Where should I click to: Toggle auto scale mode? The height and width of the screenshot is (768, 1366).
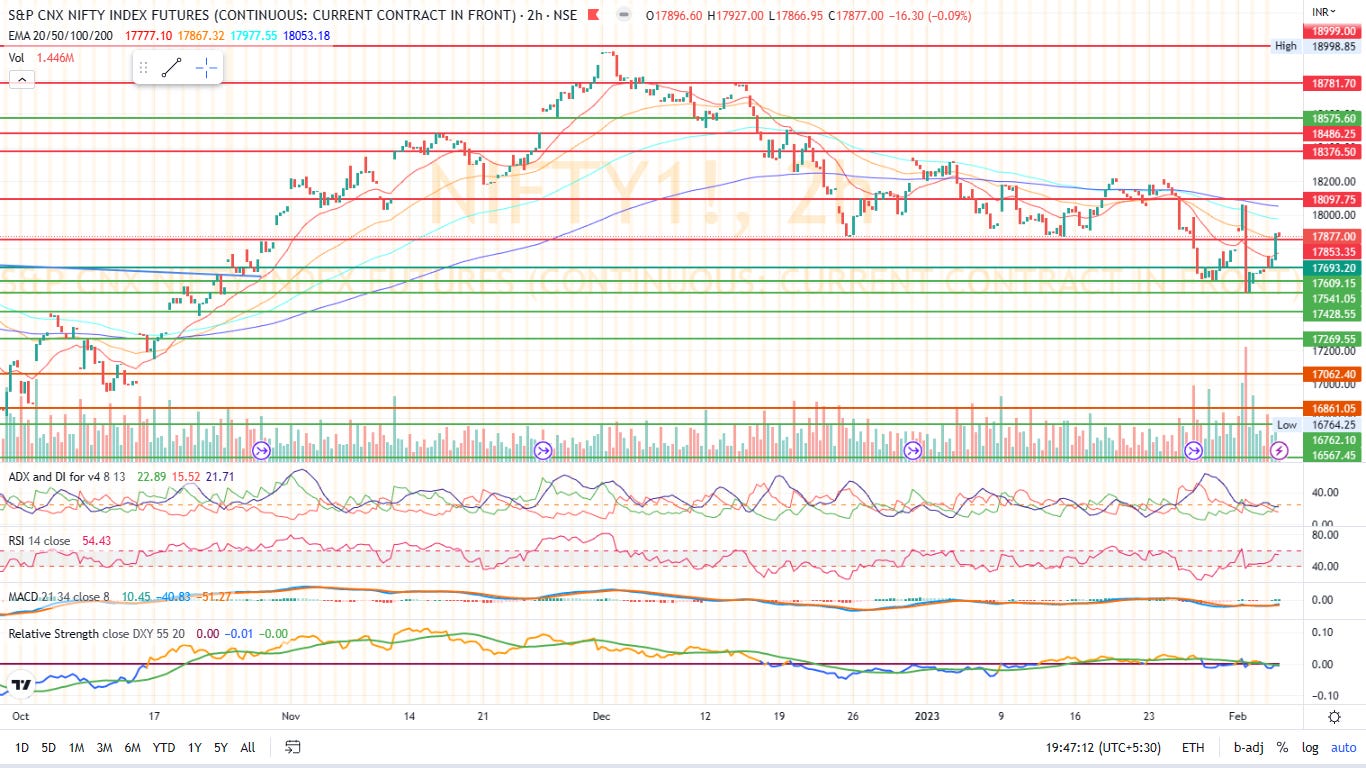pos(1343,747)
